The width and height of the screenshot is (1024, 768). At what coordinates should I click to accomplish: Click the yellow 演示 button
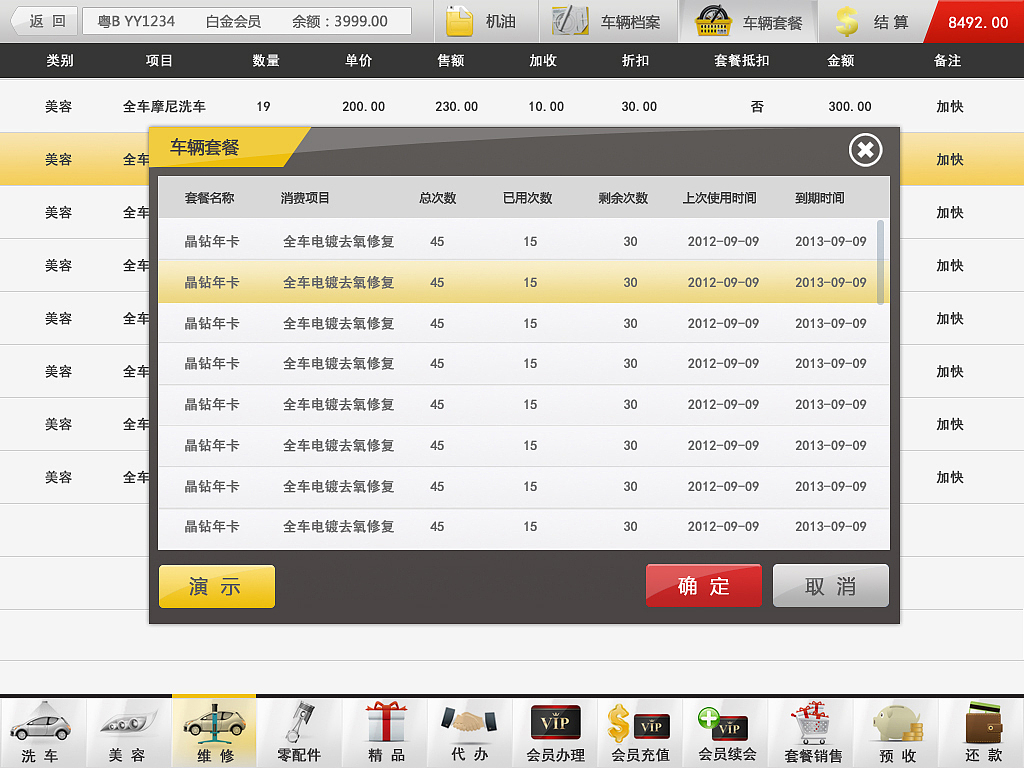click(x=217, y=586)
